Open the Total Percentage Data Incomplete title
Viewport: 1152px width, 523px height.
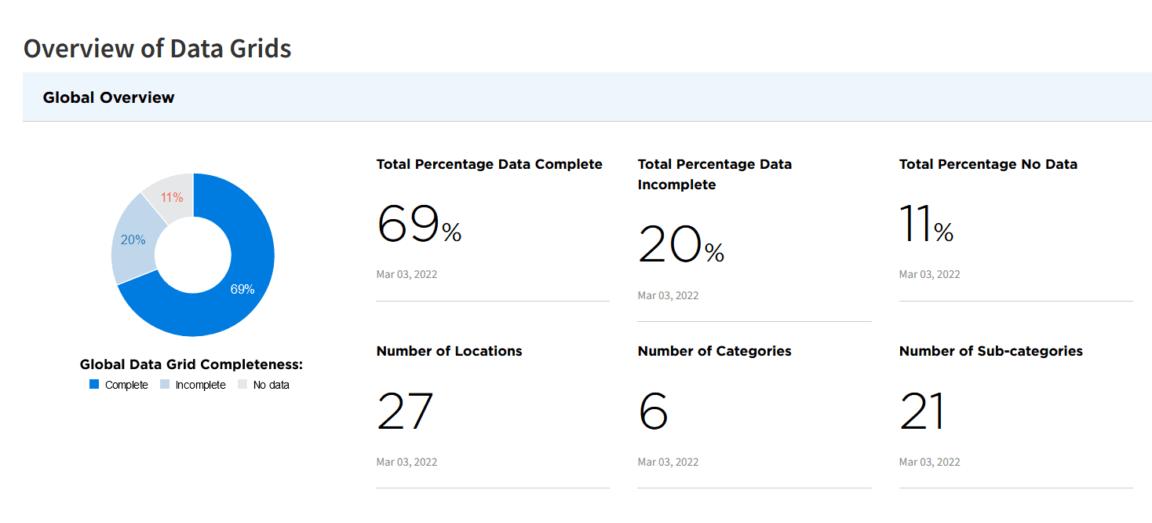pos(714,174)
